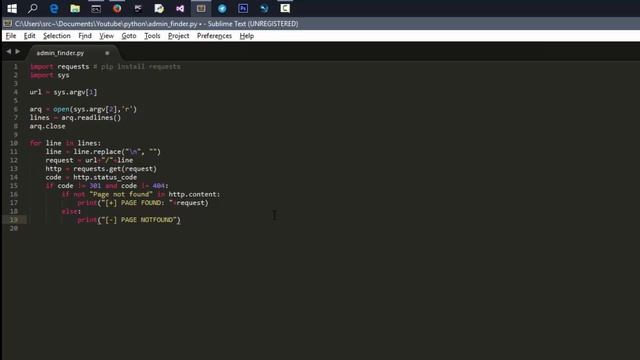Click the Sublime Text title bar icon

point(7,24)
